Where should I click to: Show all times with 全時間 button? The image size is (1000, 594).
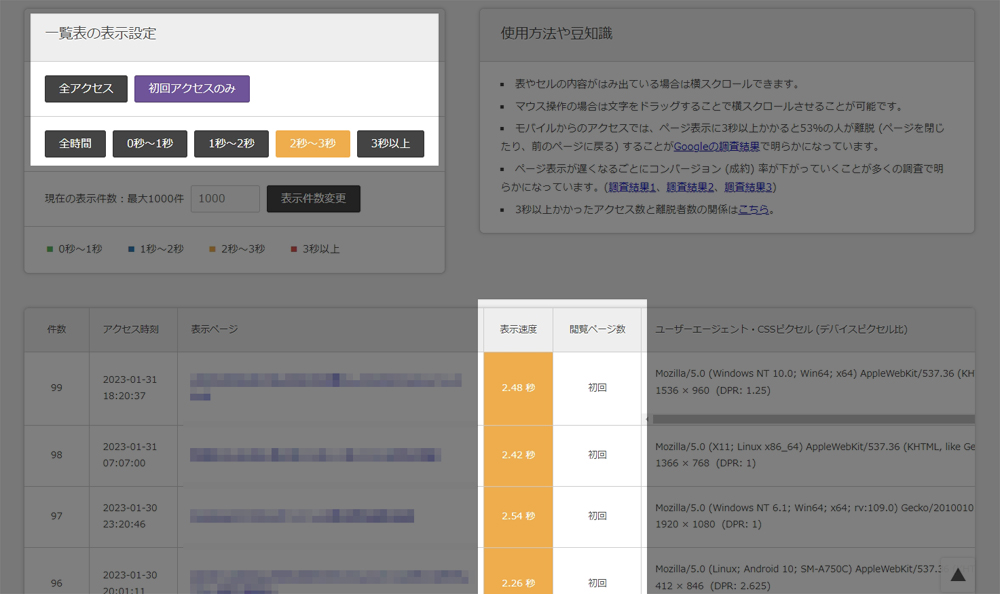(75, 144)
